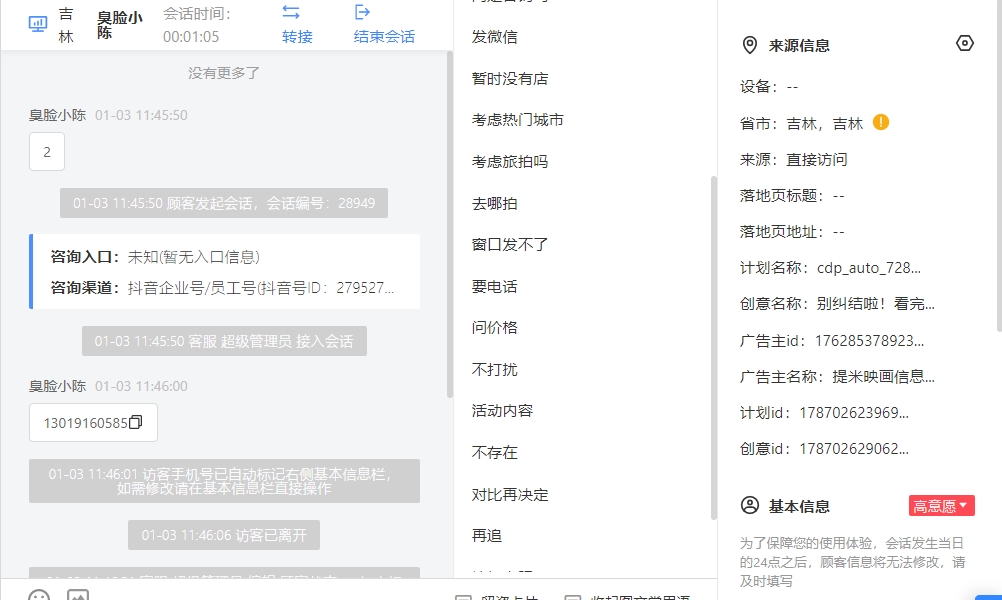The width and height of the screenshot is (1002, 600).
Task: Click the 会话时间 00:01:05 timer
Action: click(x=197, y=26)
